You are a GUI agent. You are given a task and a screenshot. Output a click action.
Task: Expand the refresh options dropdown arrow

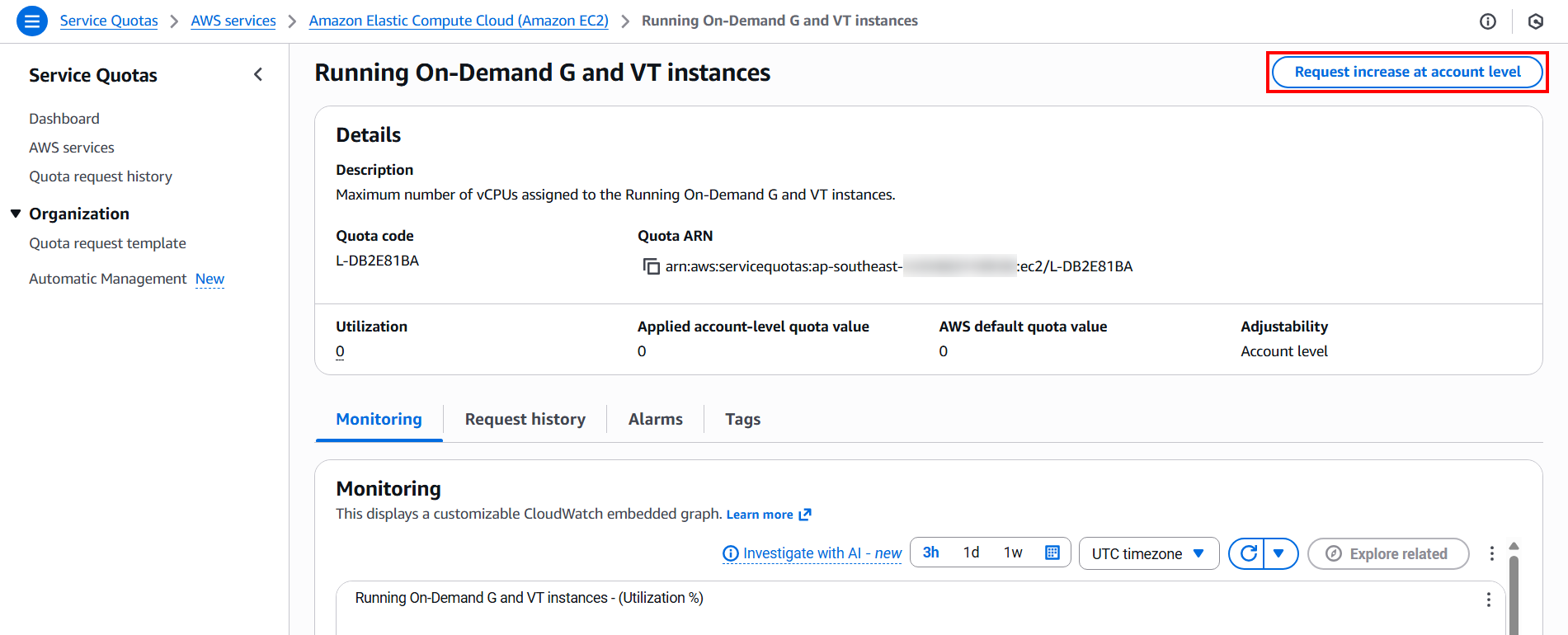(x=1279, y=553)
